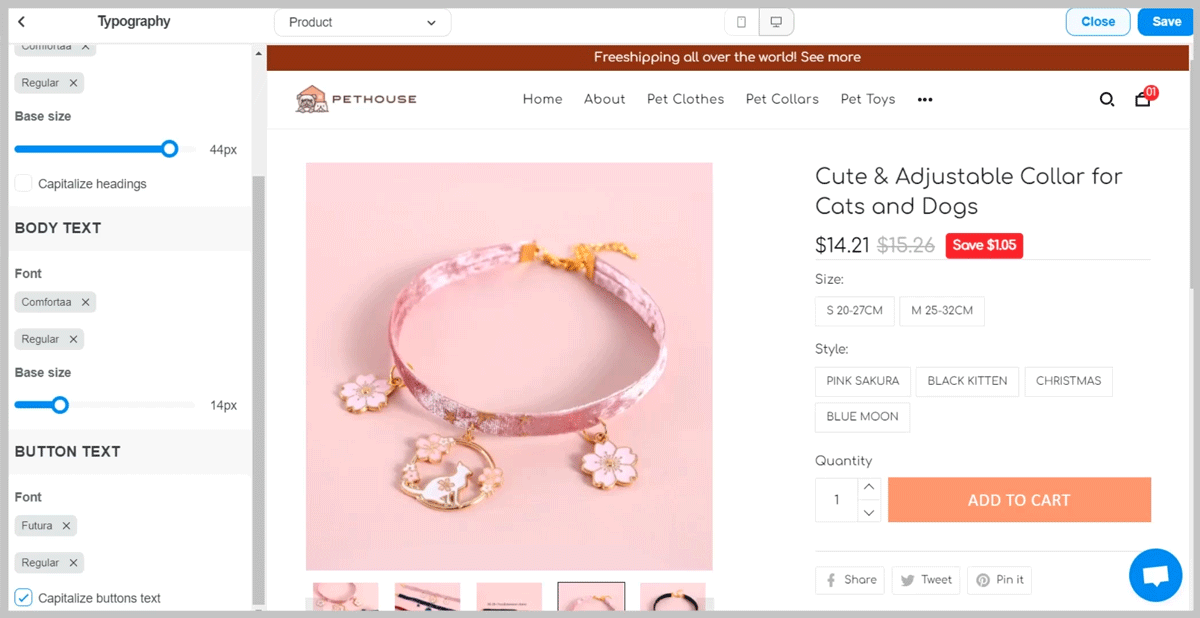The width and height of the screenshot is (1200, 618).
Task: Increase quantity with the up arrow
Action: coord(869,487)
